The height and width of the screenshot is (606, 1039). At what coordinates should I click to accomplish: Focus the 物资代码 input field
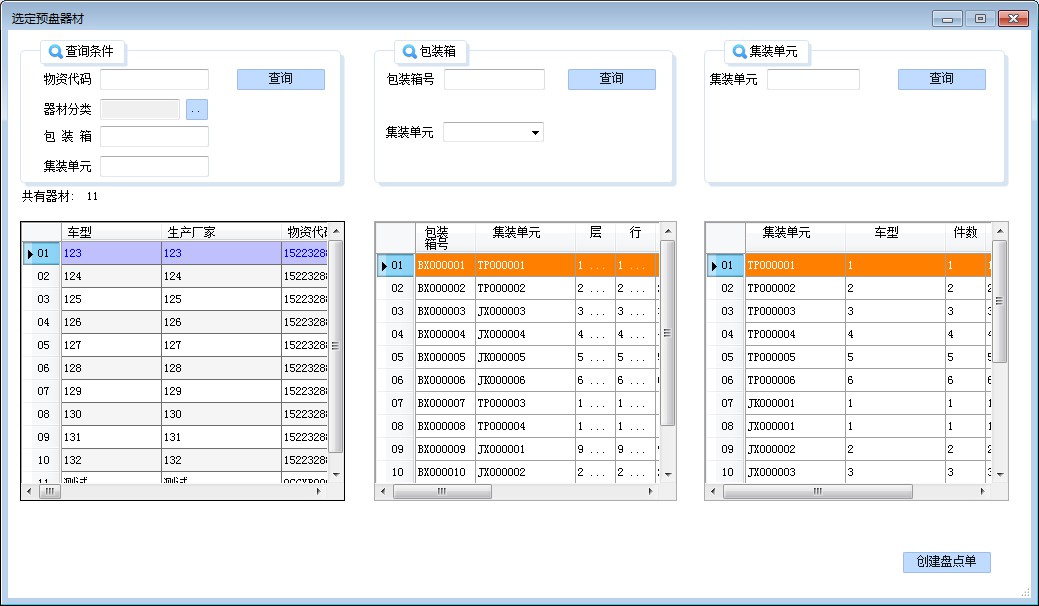point(154,80)
